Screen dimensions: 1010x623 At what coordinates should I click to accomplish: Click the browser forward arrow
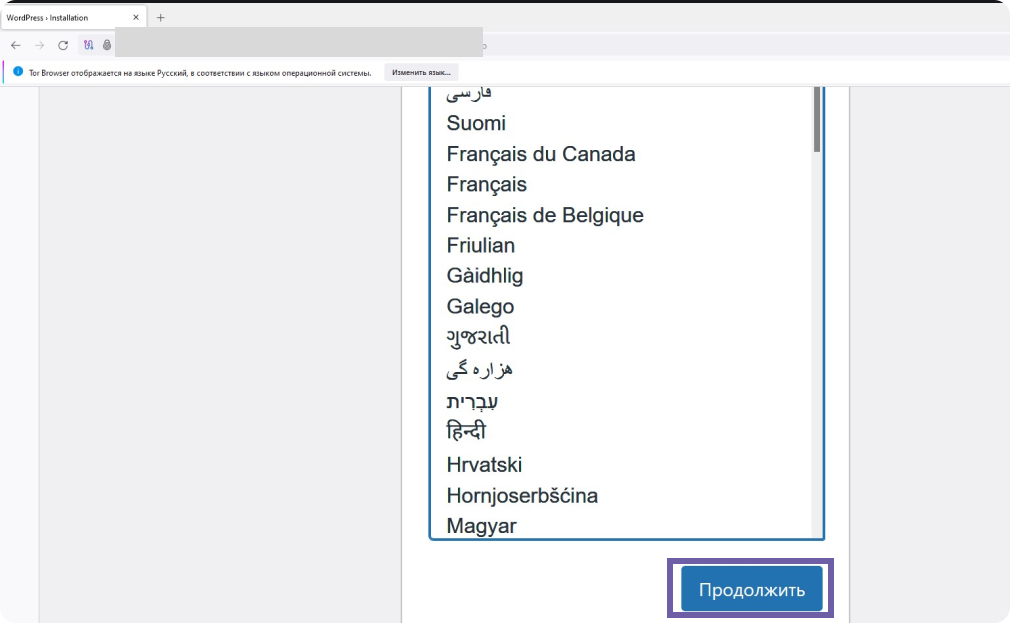[x=40, y=45]
